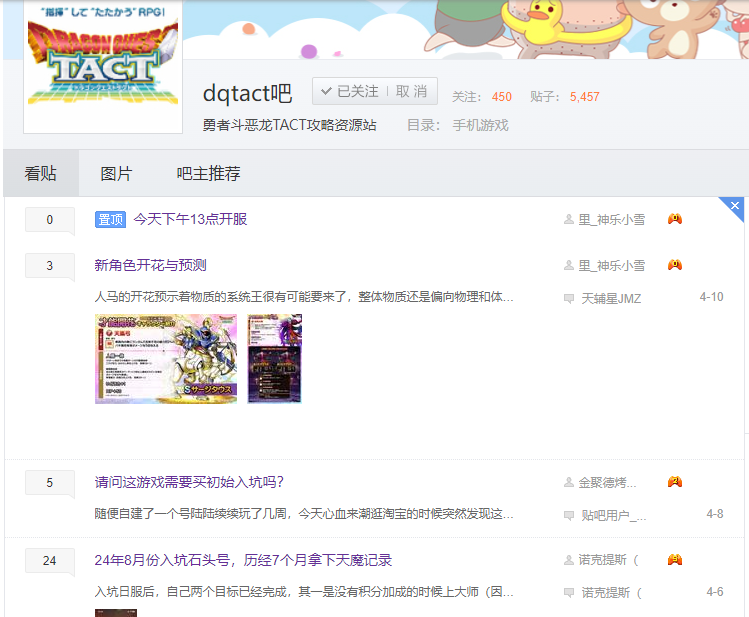Screen dimensions: 749x617
Task: Click the 已关注 followed button
Action: pyautogui.click(x=350, y=91)
